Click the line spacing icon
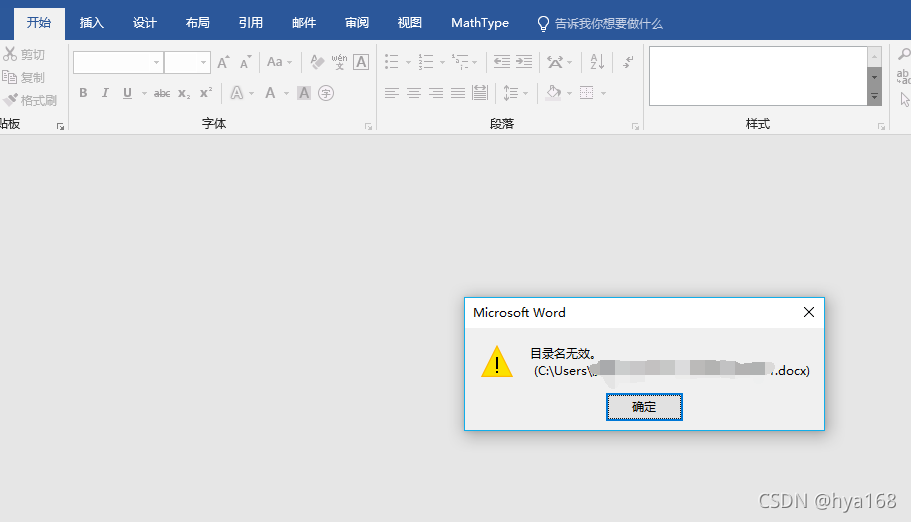The width and height of the screenshot is (911, 522). [511, 93]
